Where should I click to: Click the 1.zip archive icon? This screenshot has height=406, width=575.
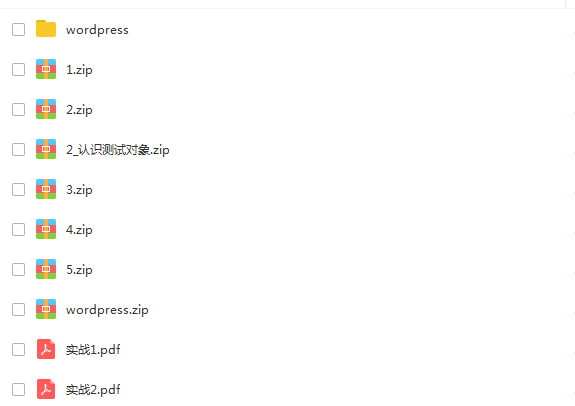[46, 69]
